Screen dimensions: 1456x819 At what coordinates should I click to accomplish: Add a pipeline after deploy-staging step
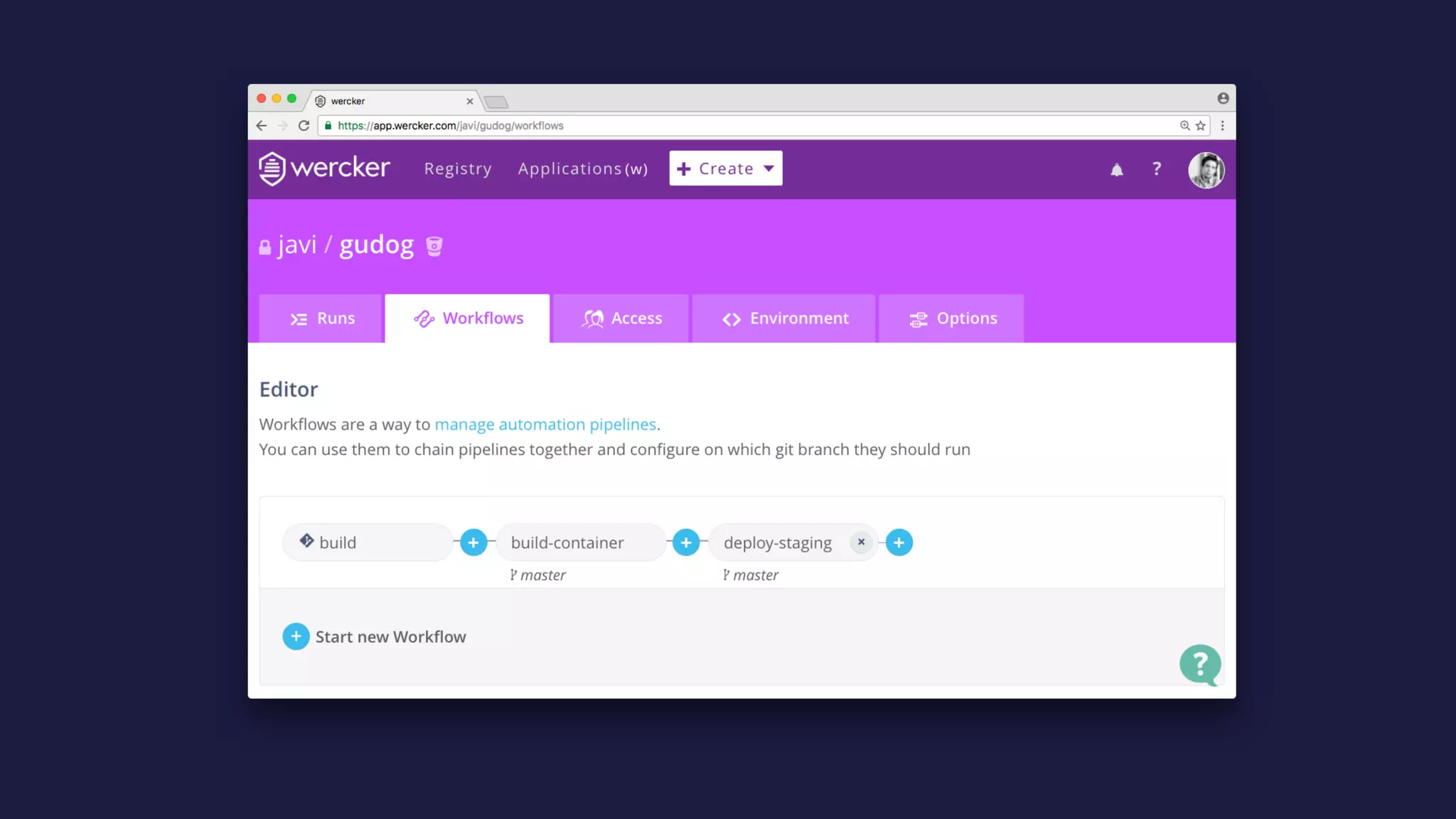899,542
